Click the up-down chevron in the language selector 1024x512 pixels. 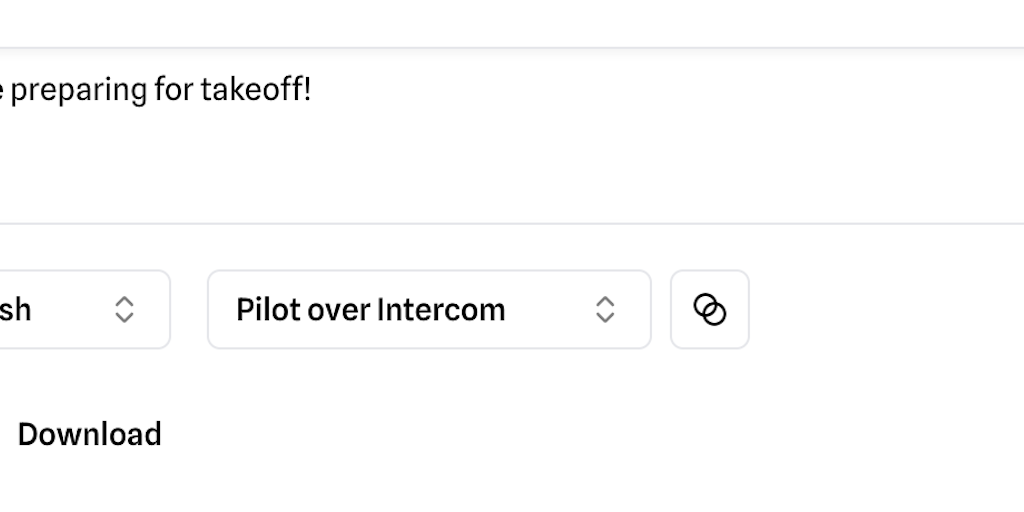point(124,310)
